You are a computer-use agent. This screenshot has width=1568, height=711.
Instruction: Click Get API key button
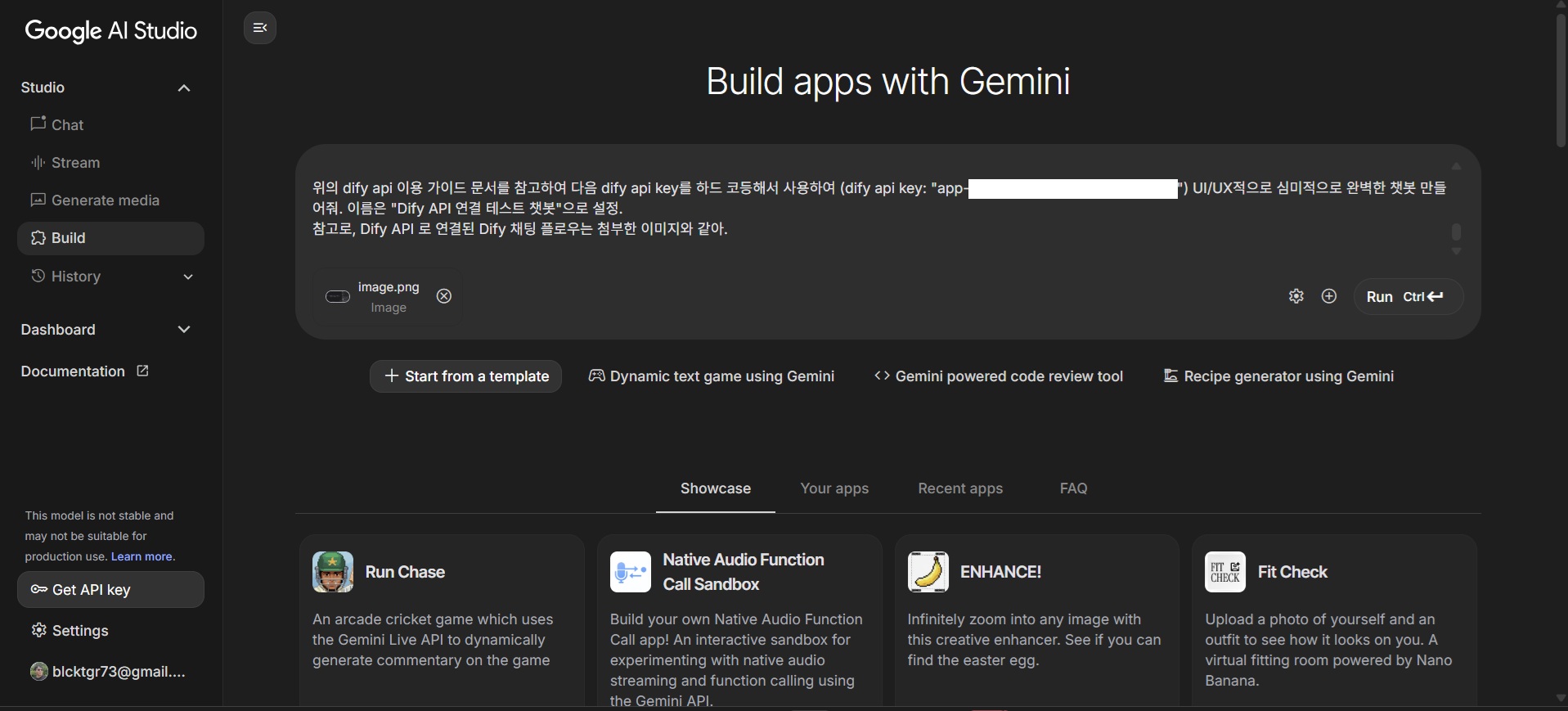pos(110,590)
